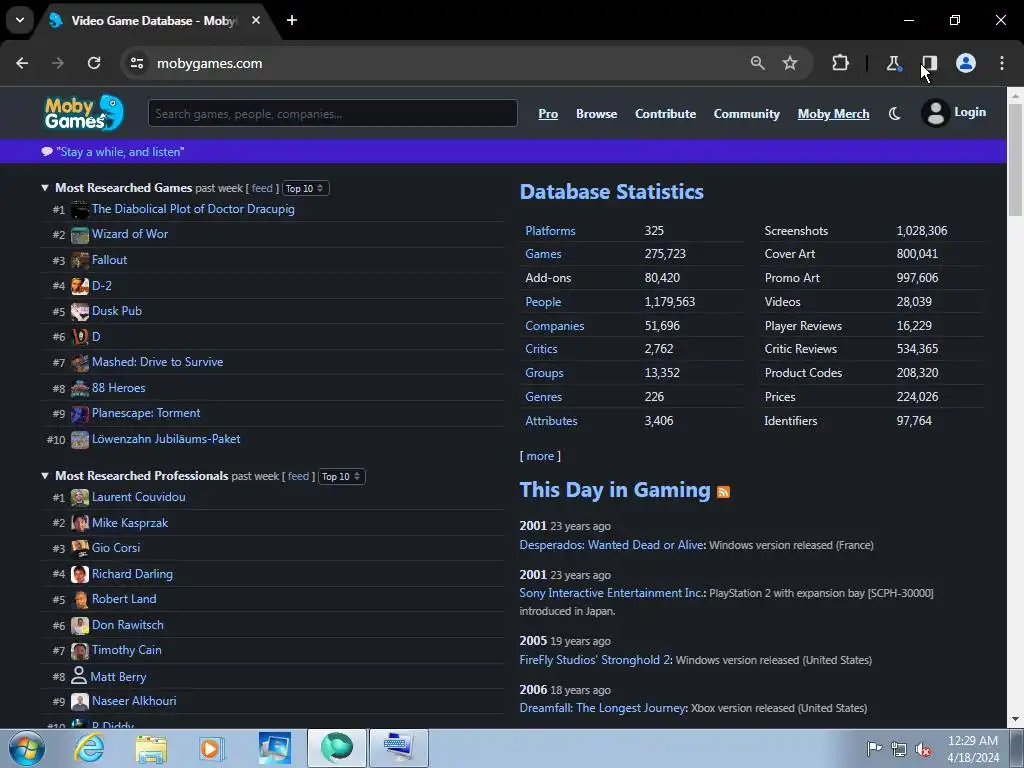Open the Chrome Labs flask icon
Viewport: 1024px width, 768px height.
[x=893, y=63]
